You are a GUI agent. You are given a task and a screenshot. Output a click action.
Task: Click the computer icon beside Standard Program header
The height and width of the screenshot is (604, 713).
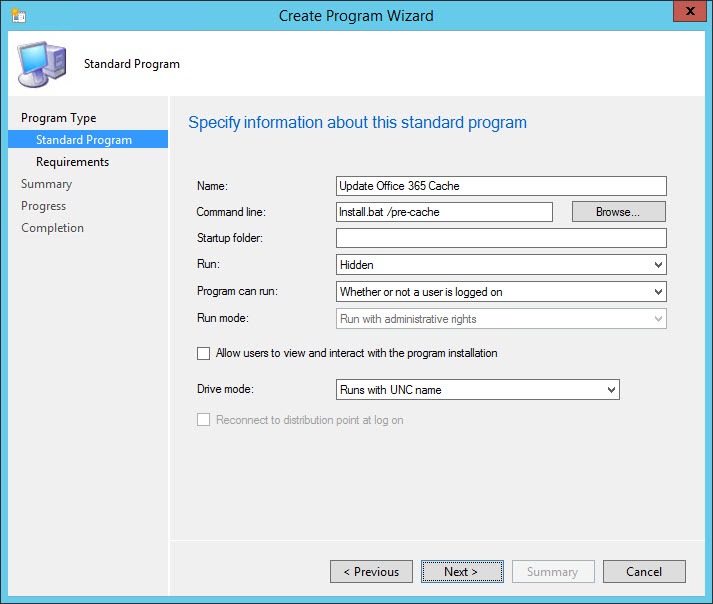point(41,64)
